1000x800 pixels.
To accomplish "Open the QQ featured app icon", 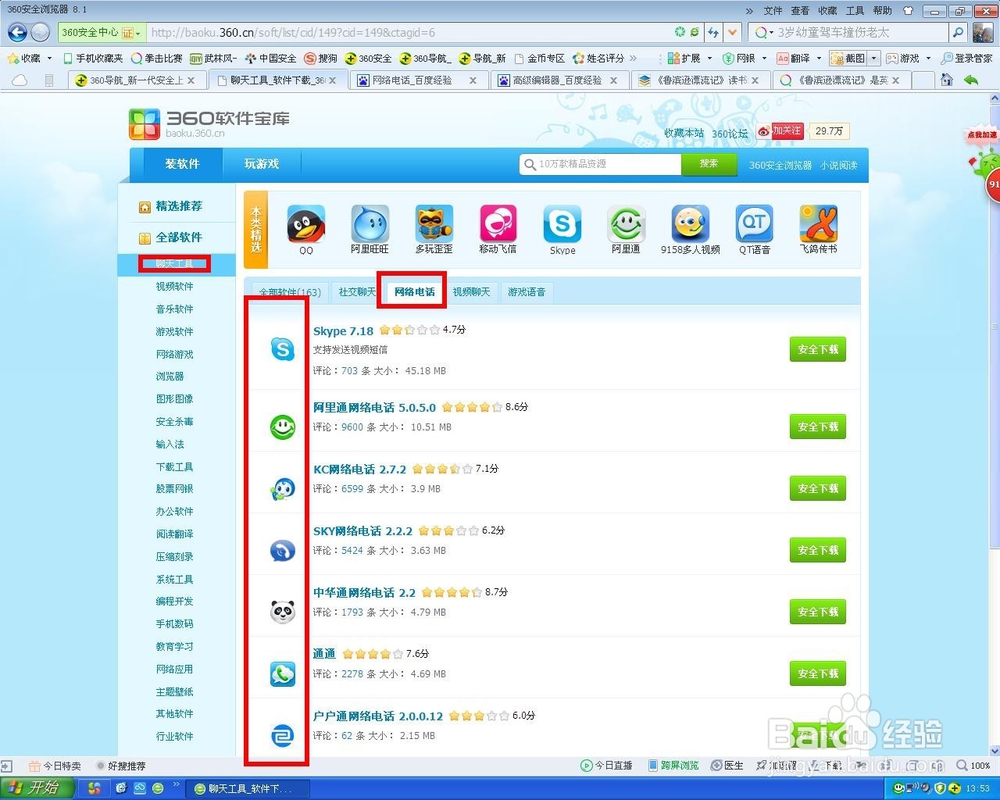I will point(306,224).
